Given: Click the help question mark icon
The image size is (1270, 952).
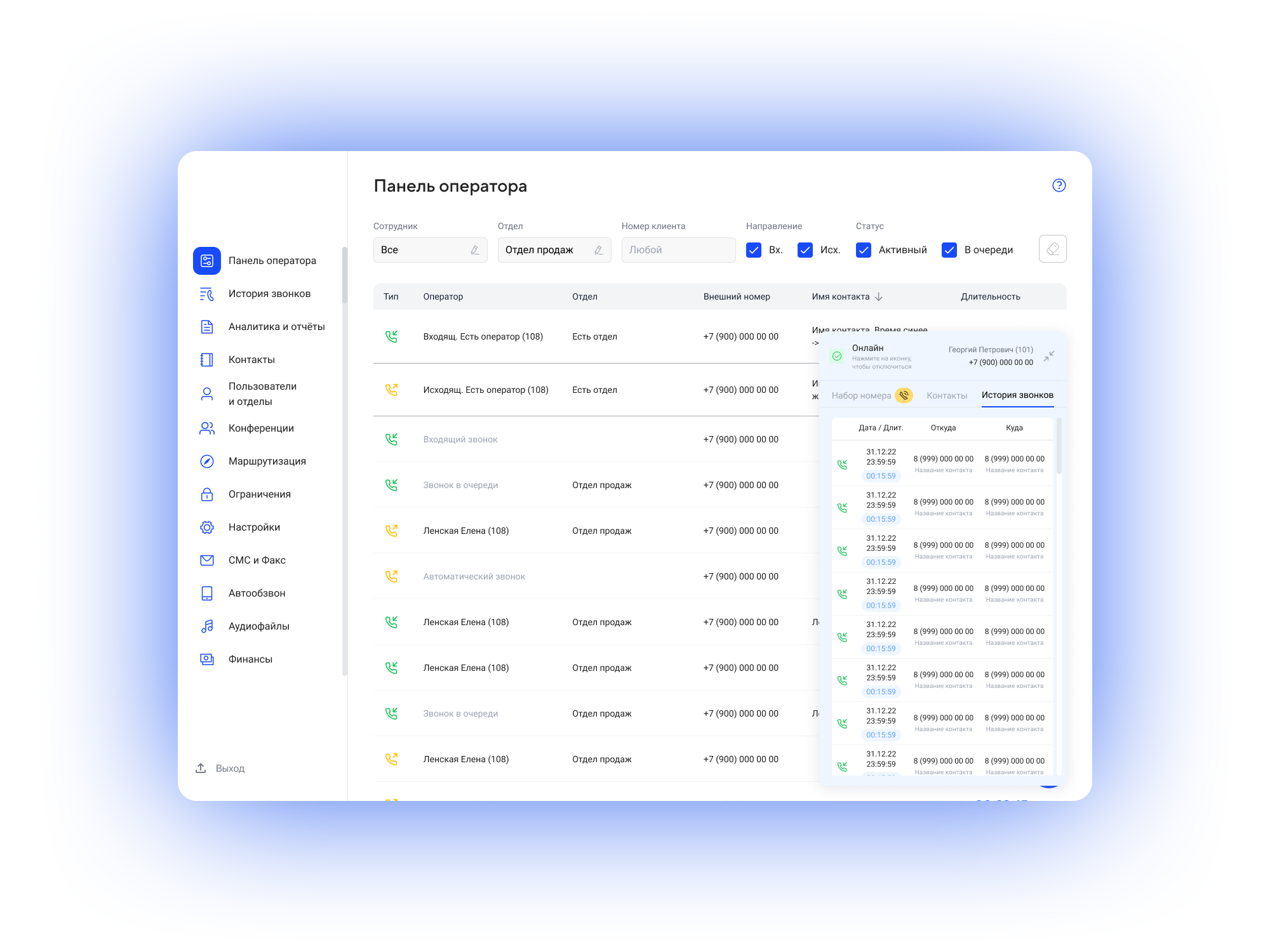Looking at the screenshot, I should 1059,185.
